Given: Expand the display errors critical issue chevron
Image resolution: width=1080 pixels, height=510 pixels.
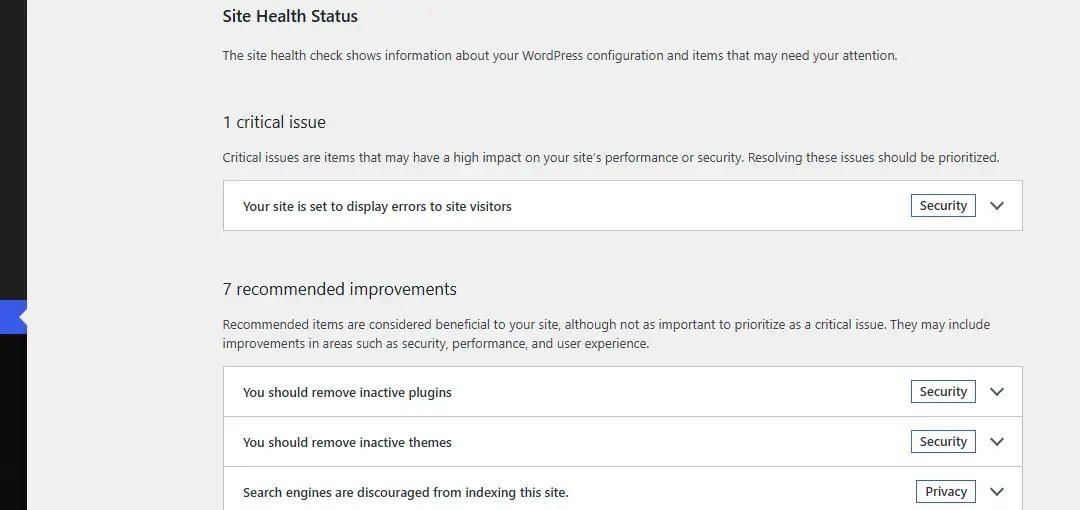Looking at the screenshot, I should tap(997, 205).
